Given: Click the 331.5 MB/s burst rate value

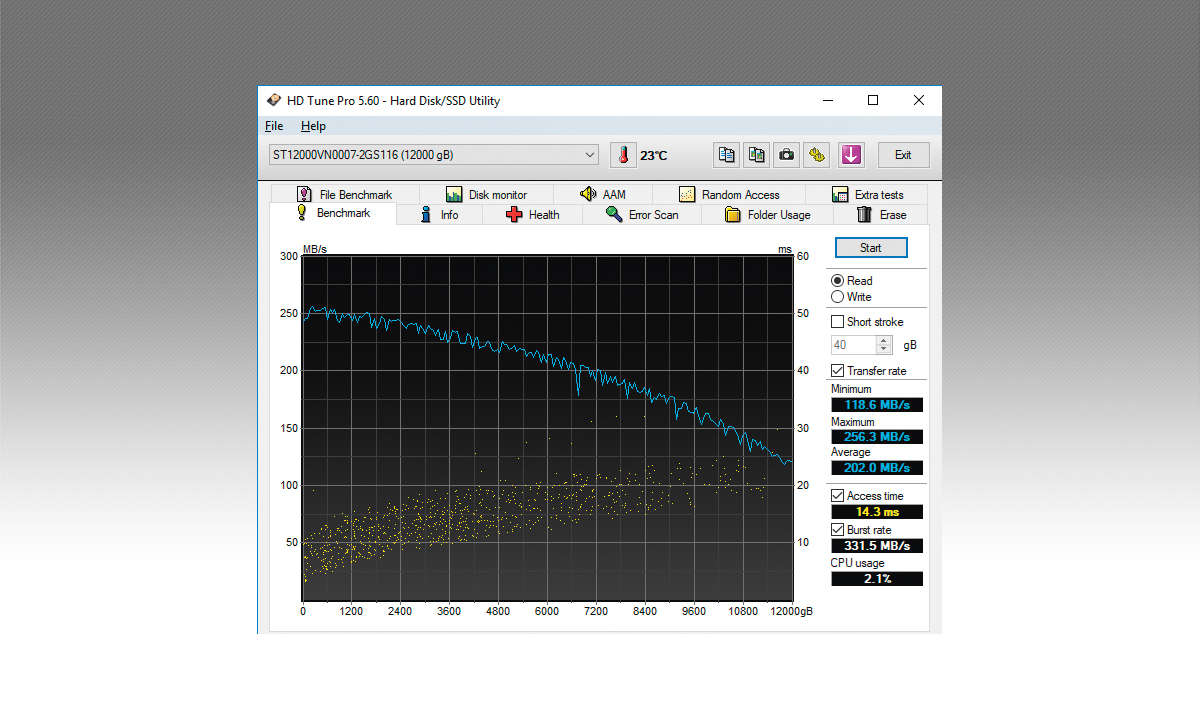Looking at the screenshot, I should coord(877,546).
